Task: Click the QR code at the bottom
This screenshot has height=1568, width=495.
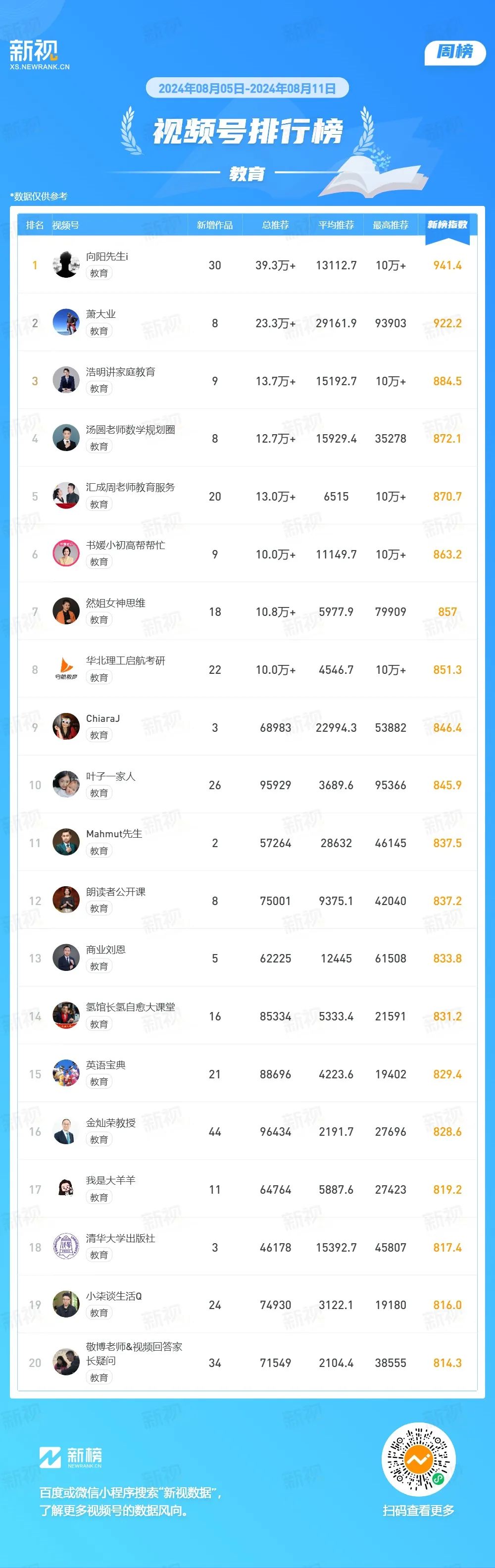Action: pyautogui.click(x=419, y=1460)
